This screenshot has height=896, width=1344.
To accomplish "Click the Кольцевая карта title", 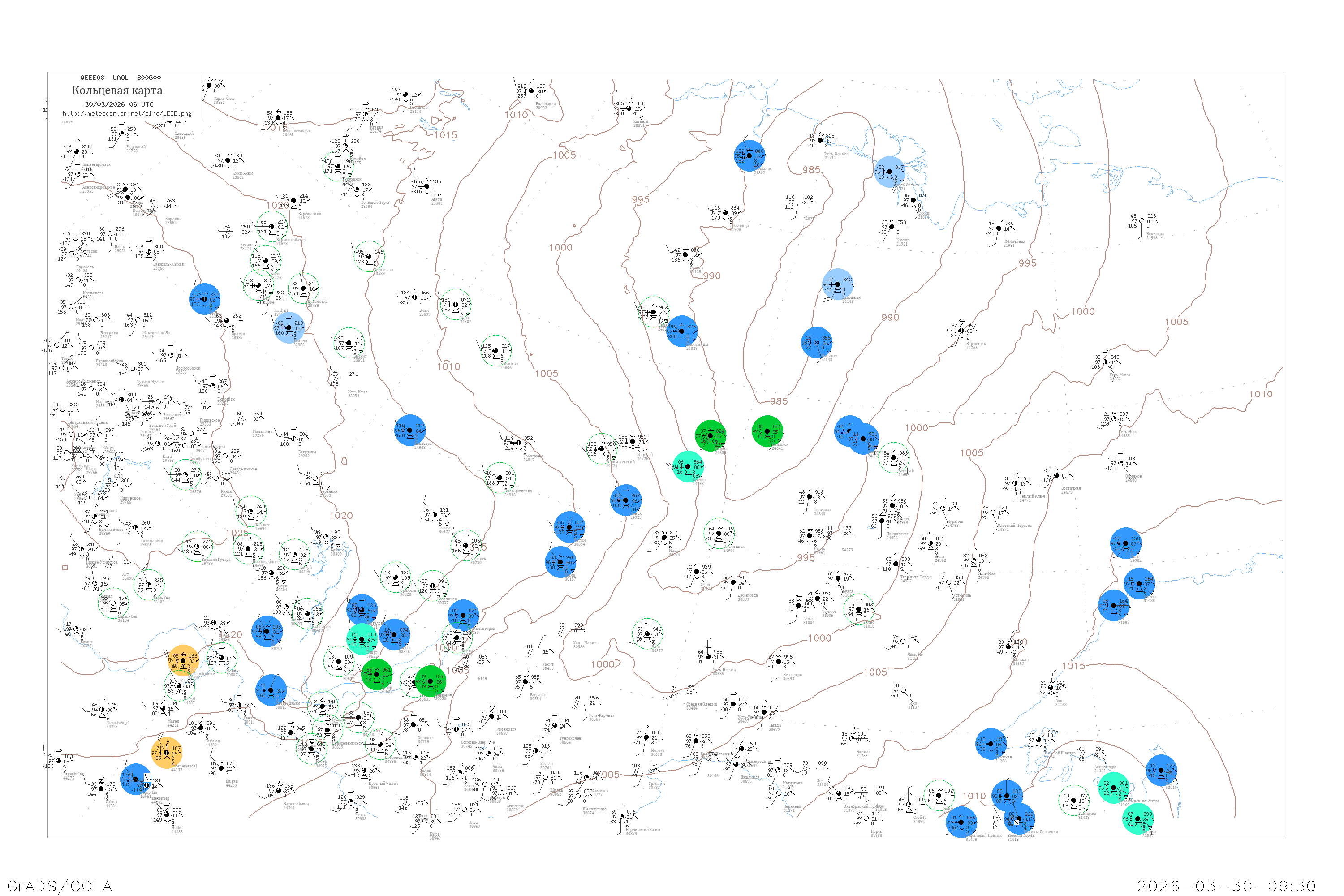I will (x=117, y=90).
